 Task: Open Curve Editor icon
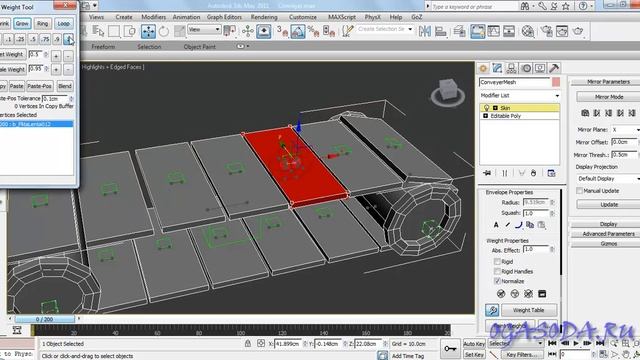(x=493, y=31)
